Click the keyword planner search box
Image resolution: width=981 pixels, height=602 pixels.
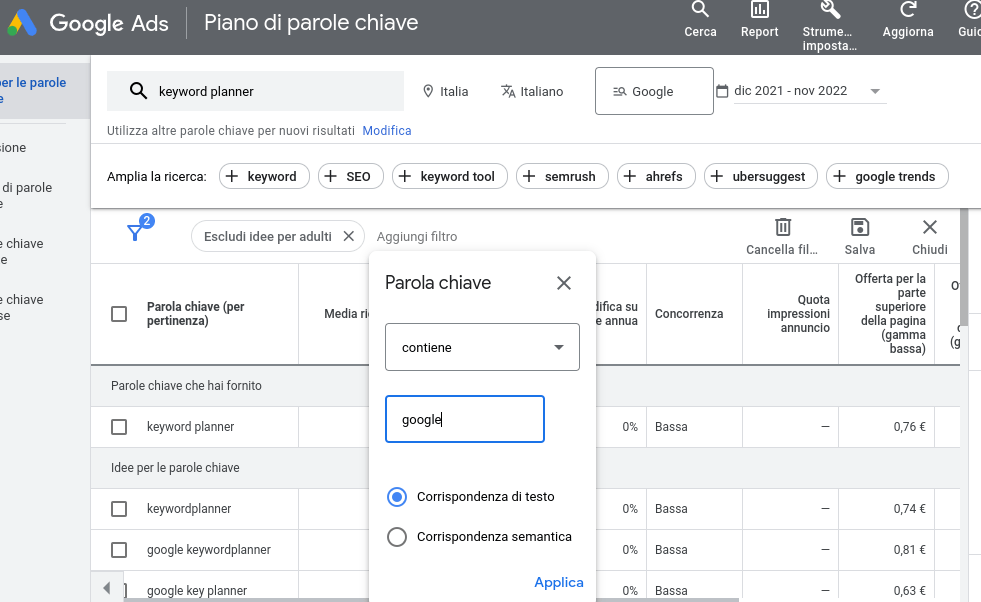(255, 91)
